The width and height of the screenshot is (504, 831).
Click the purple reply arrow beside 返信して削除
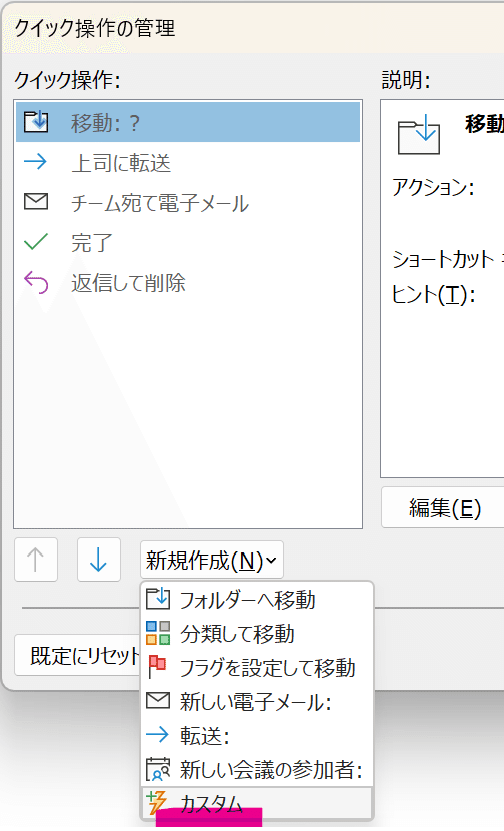[x=36, y=282]
